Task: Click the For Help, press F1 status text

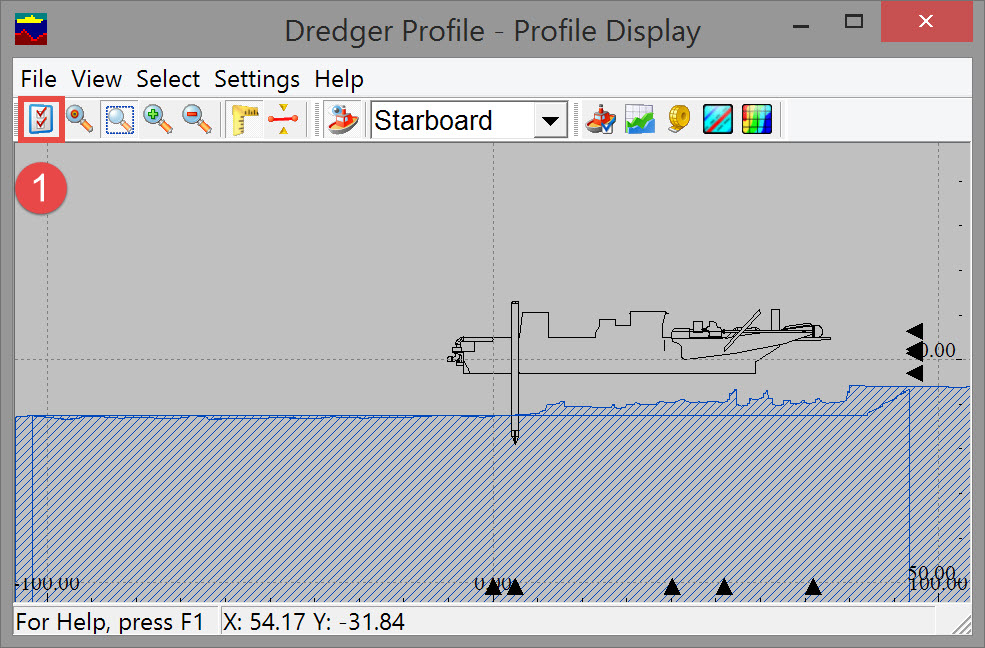Action: [x=110, y=622]
